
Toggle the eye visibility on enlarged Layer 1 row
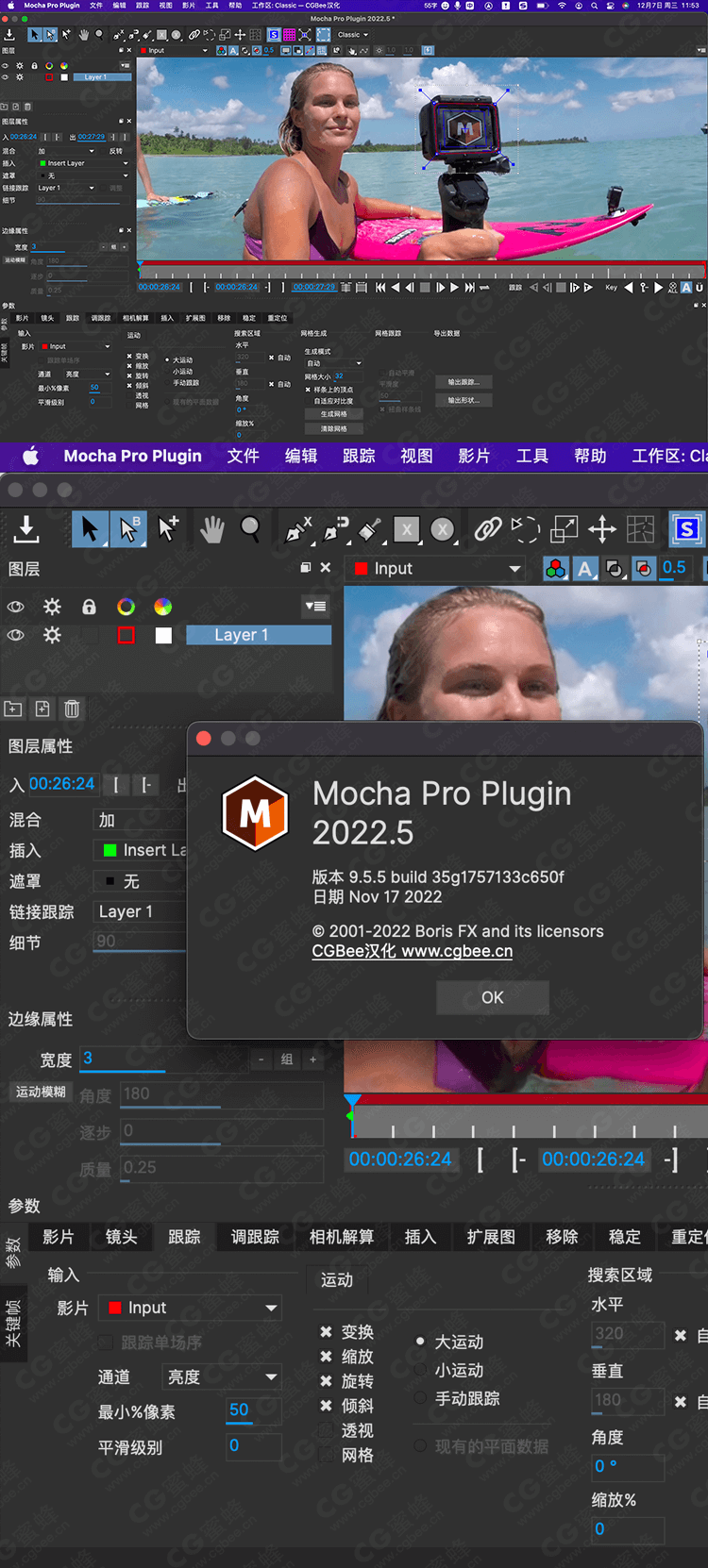point(15,635)
